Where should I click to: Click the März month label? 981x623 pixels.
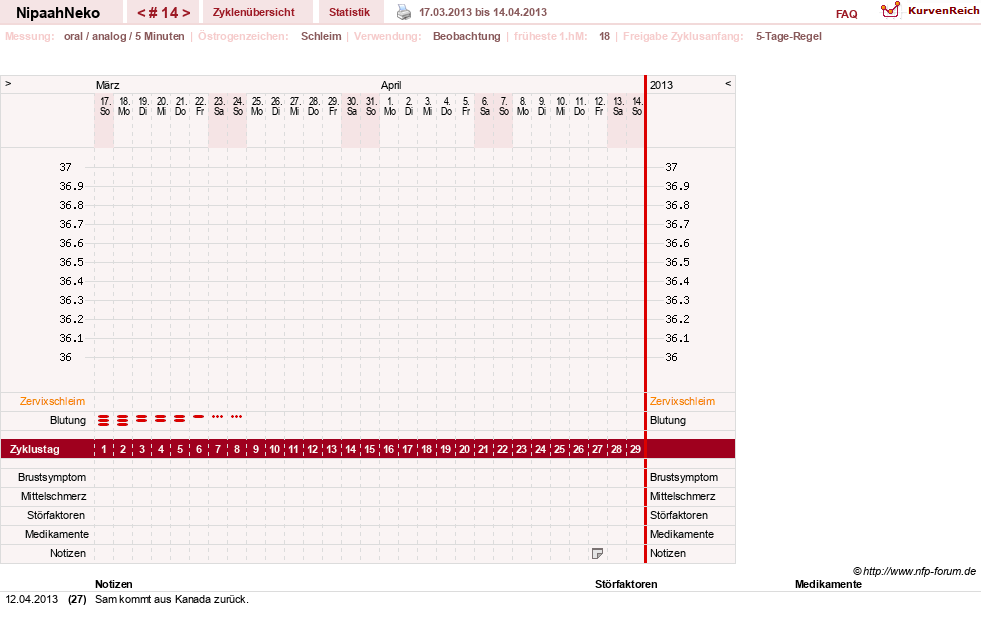pos(108,85)
